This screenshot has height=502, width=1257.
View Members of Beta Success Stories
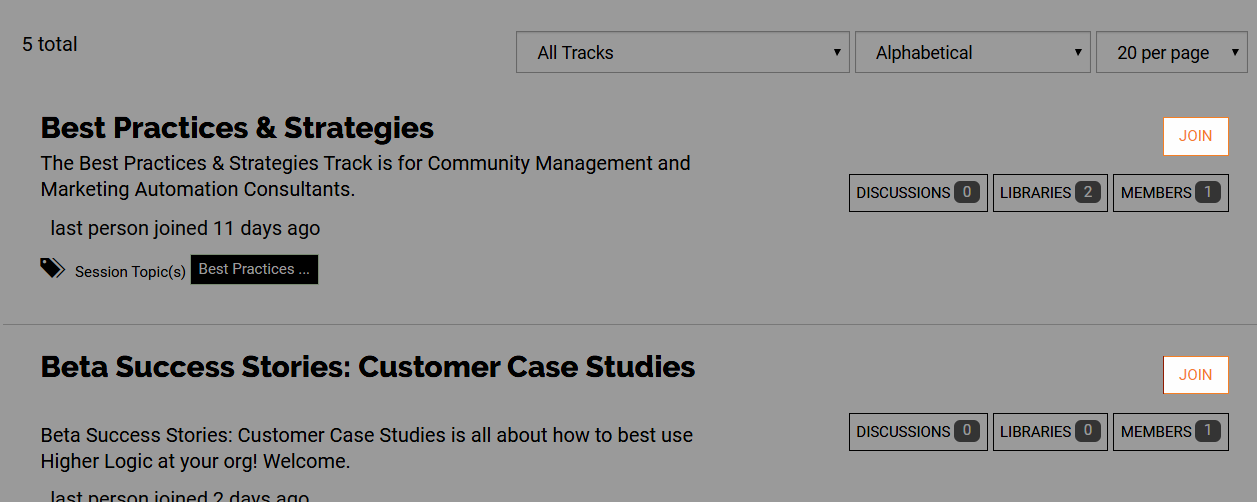coord(1170,432)
